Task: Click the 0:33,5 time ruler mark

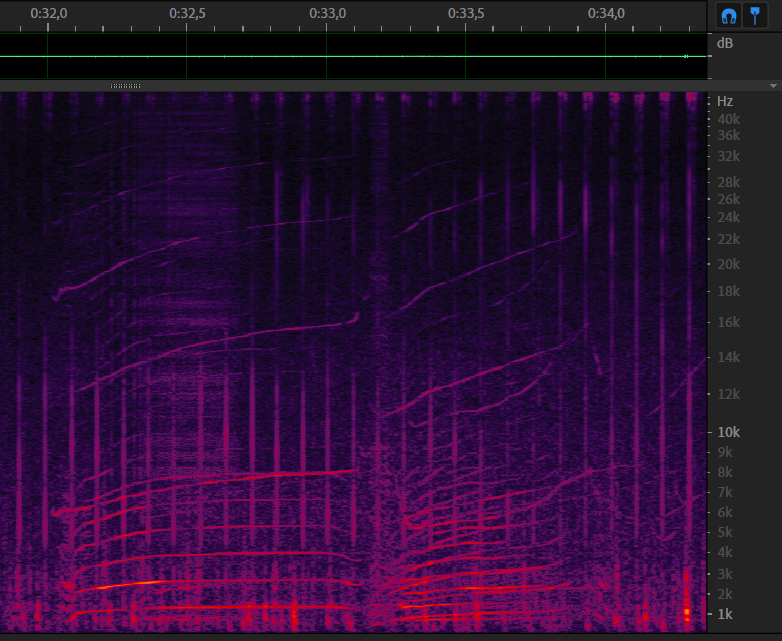Action: coord(466,13)
